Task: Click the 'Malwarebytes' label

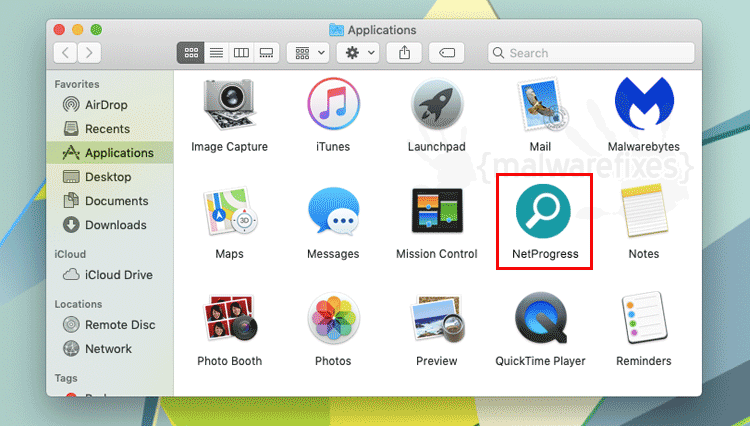Action: tap(644, 147)
